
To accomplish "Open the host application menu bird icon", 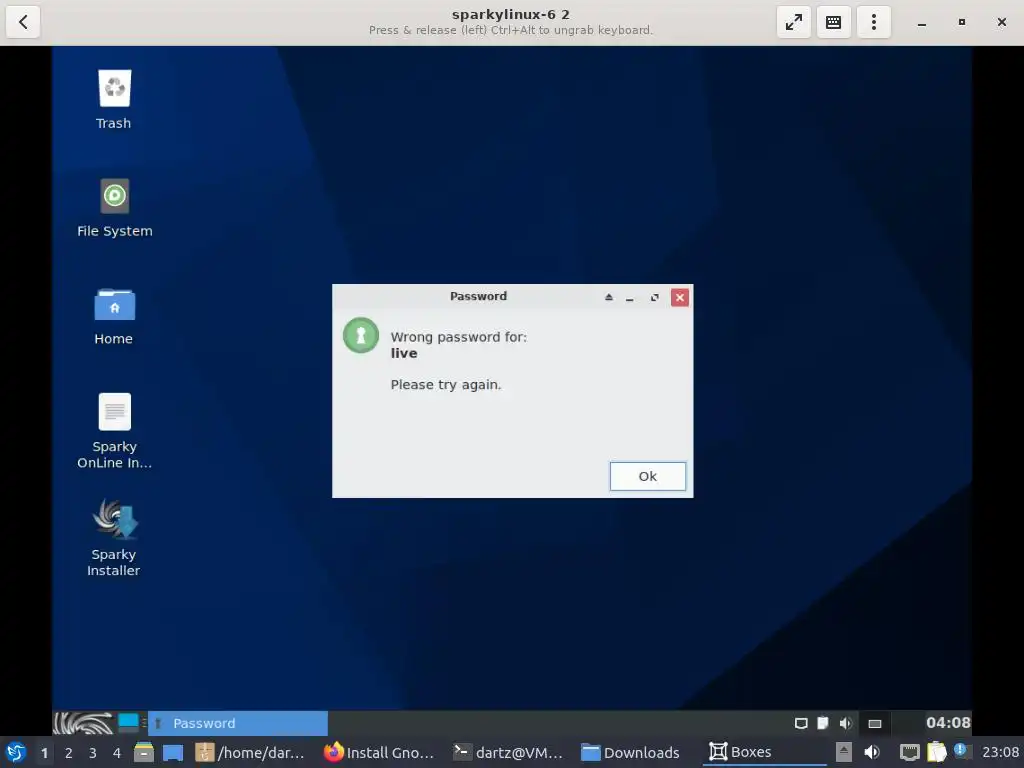I will (x=16, y=752).
